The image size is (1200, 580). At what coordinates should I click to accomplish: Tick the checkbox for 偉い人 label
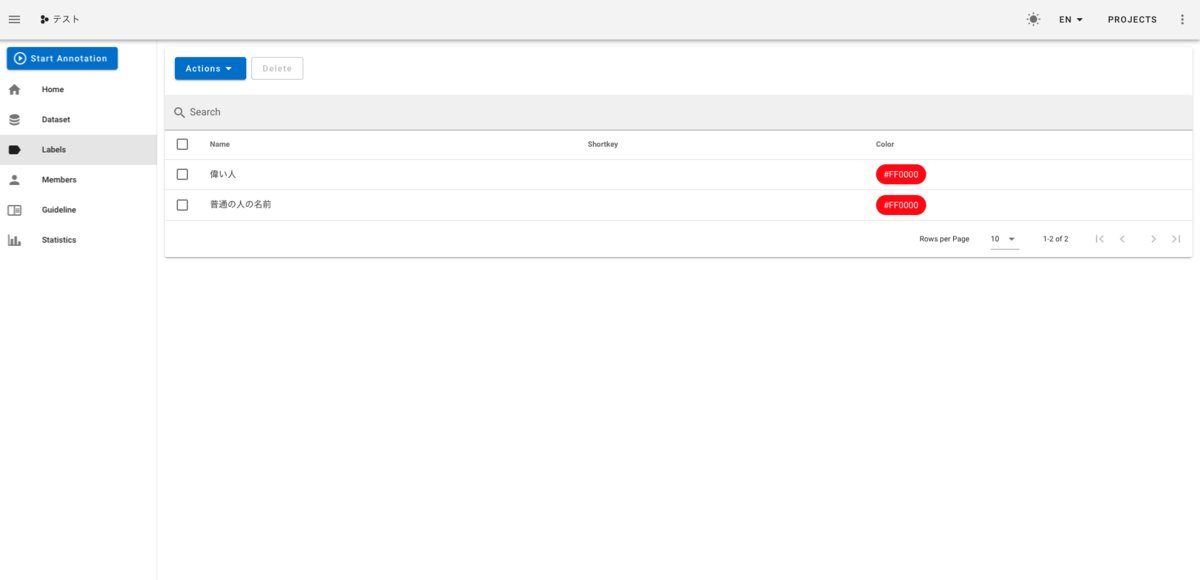pyautogui.click(x=182, y=174)
